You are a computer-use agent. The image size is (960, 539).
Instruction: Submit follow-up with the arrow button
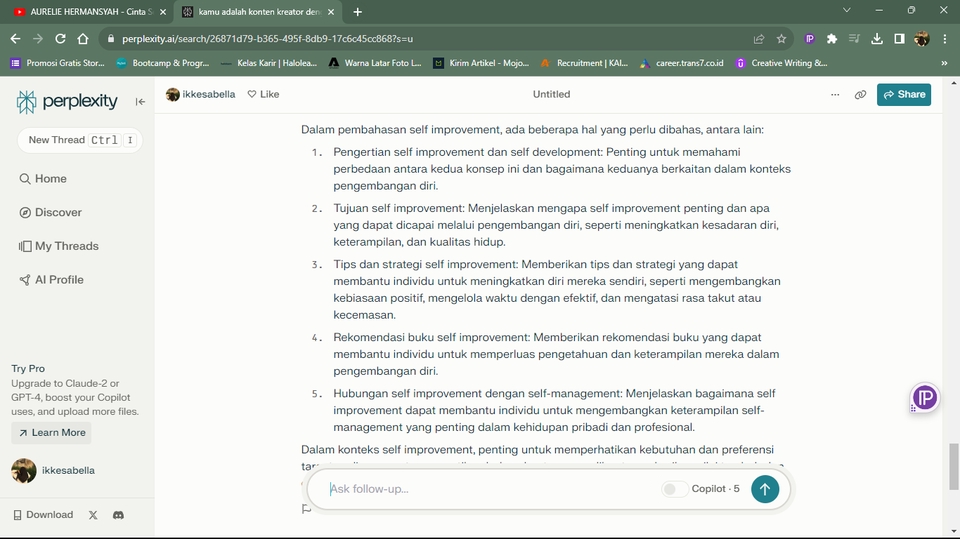pos(765,489)
